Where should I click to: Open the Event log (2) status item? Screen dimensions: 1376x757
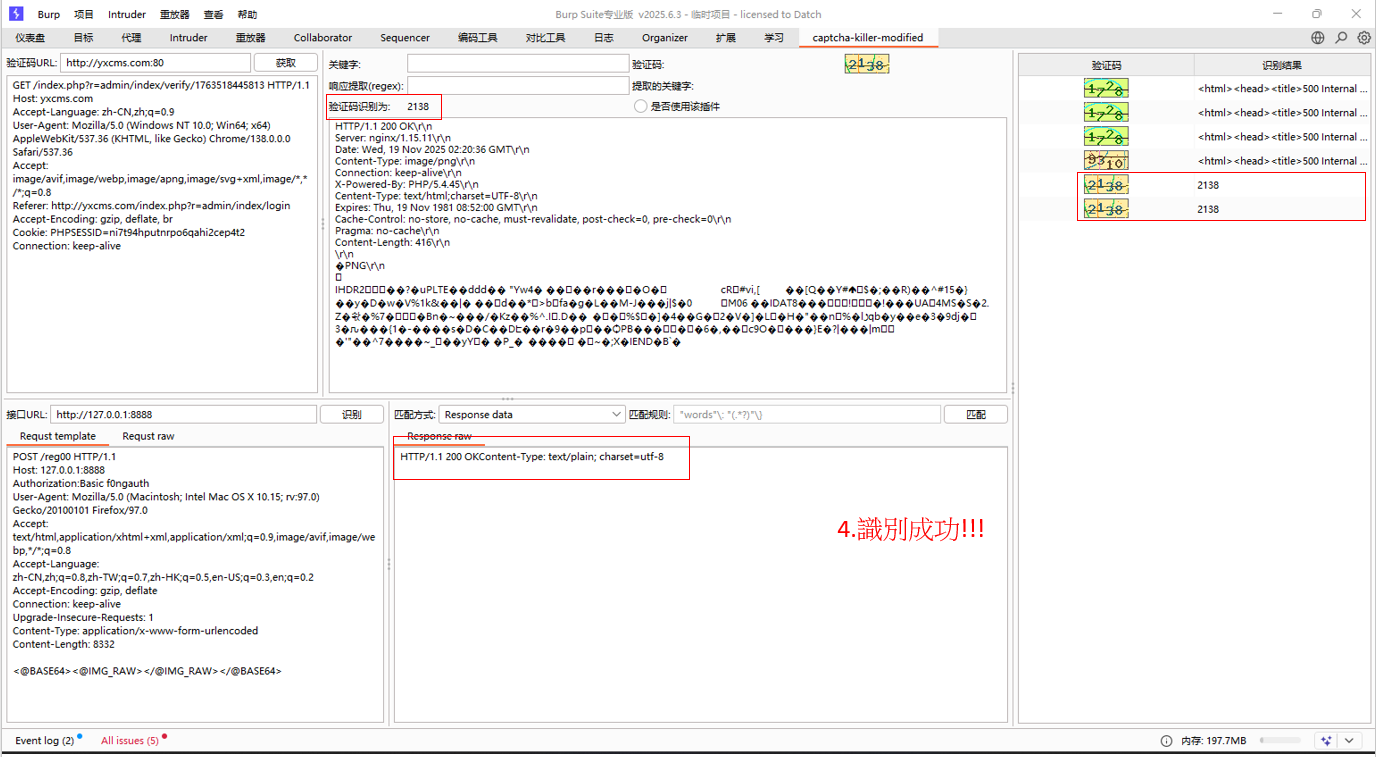(x=45, y=741)
